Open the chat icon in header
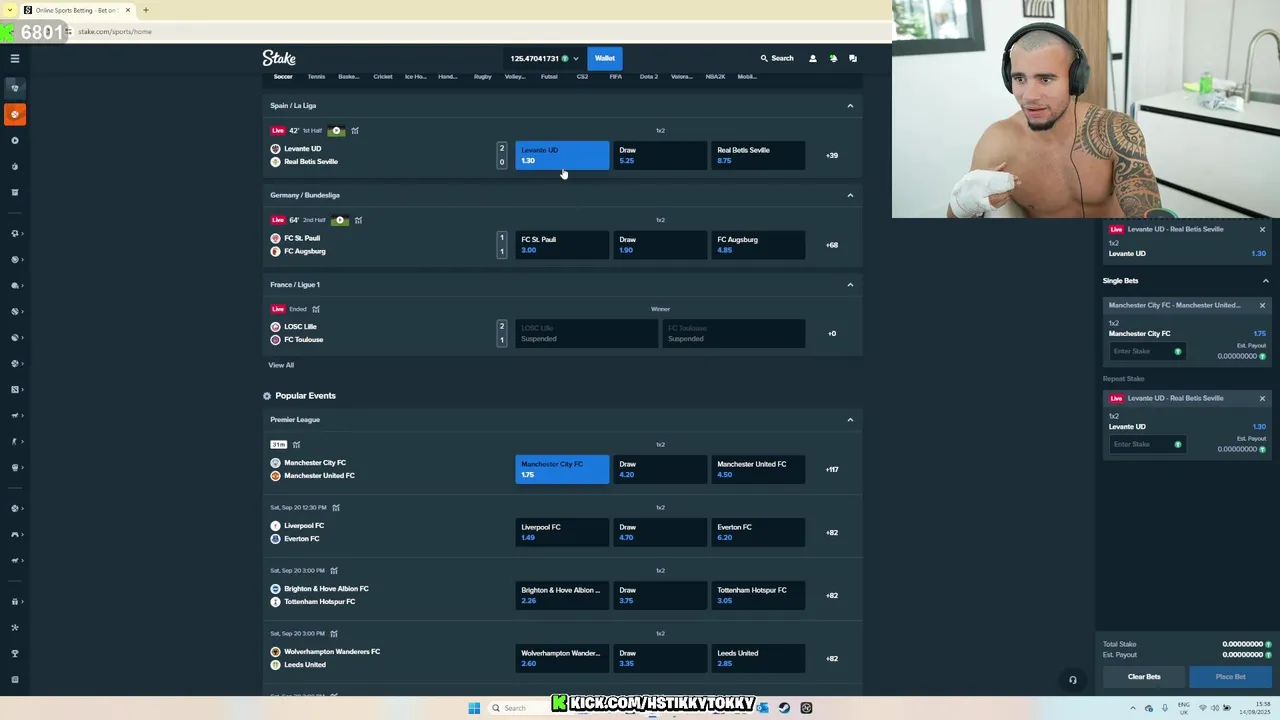Viewport: 1280px width, 720px height. tap(853, 58)
